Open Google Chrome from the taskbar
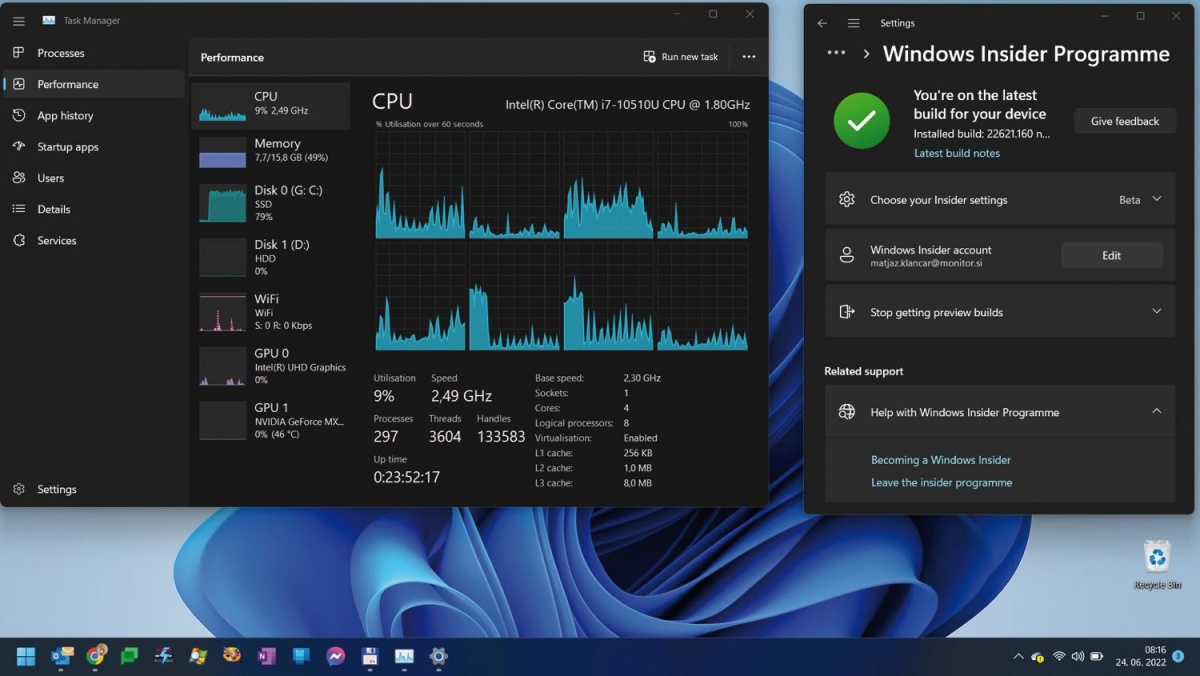This screenshot has height=676, width=1200. (x=96, y=656)
